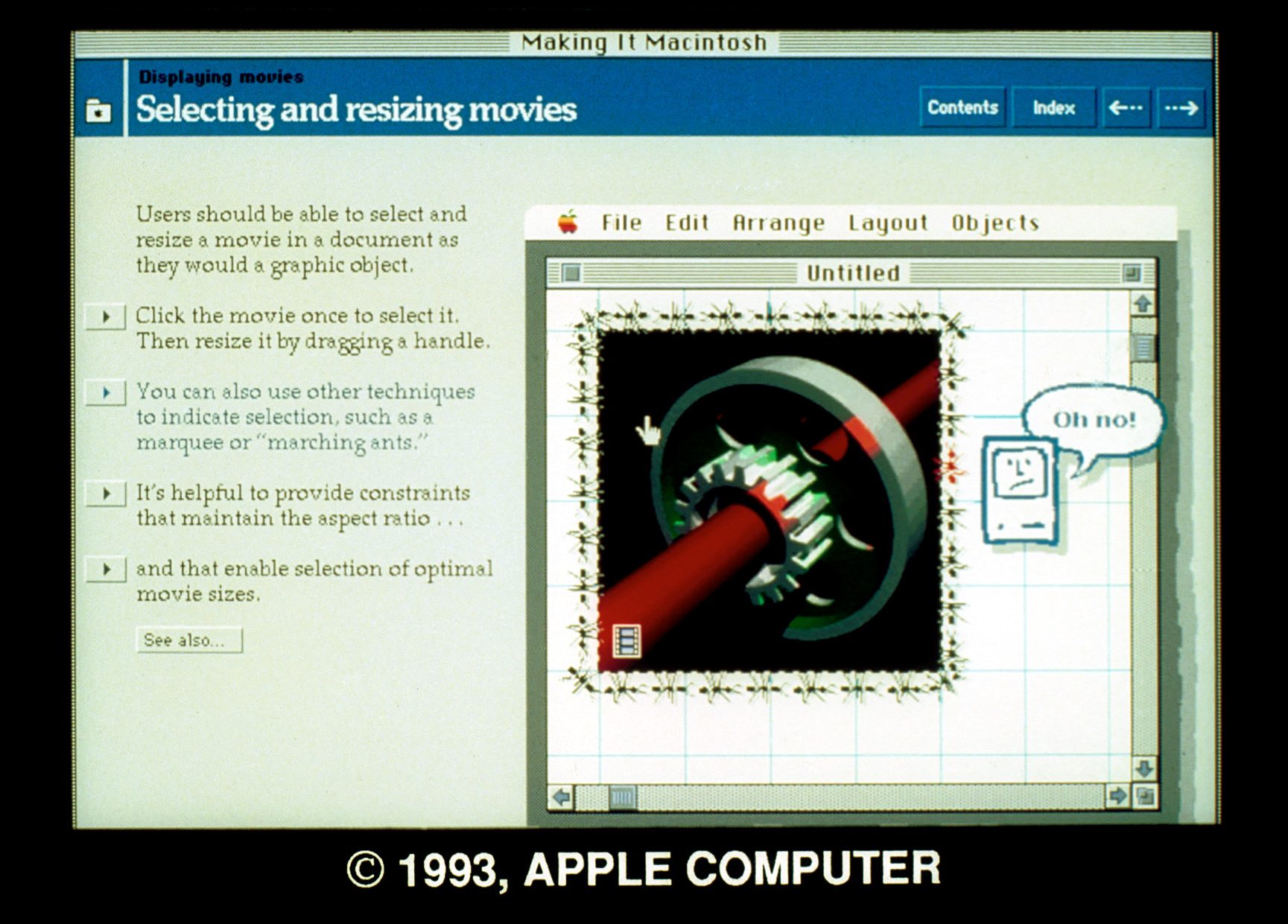Click the window's resize box in the corner

coord(1145,797)
